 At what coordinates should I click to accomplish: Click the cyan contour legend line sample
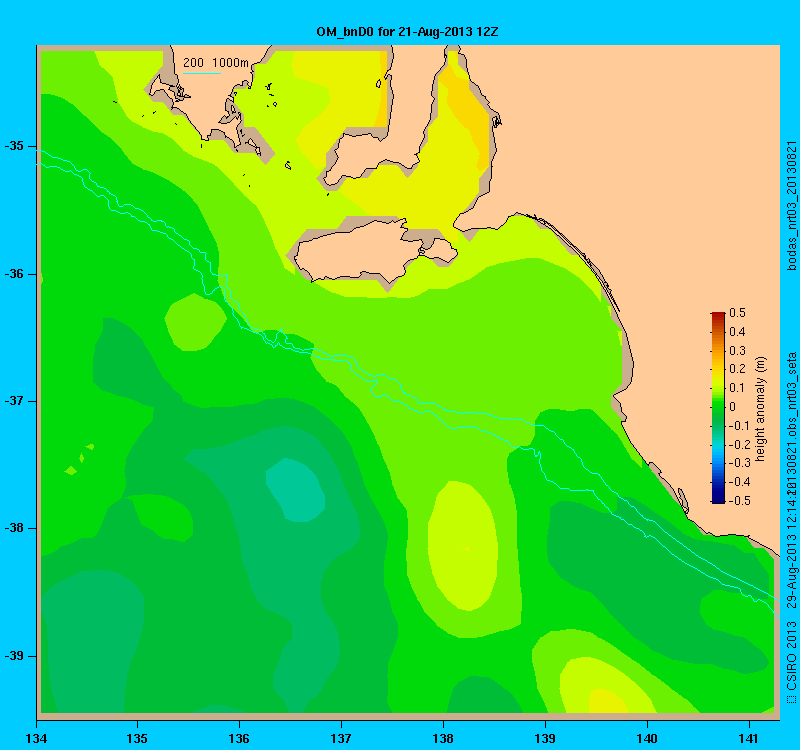tap(202, 73)
